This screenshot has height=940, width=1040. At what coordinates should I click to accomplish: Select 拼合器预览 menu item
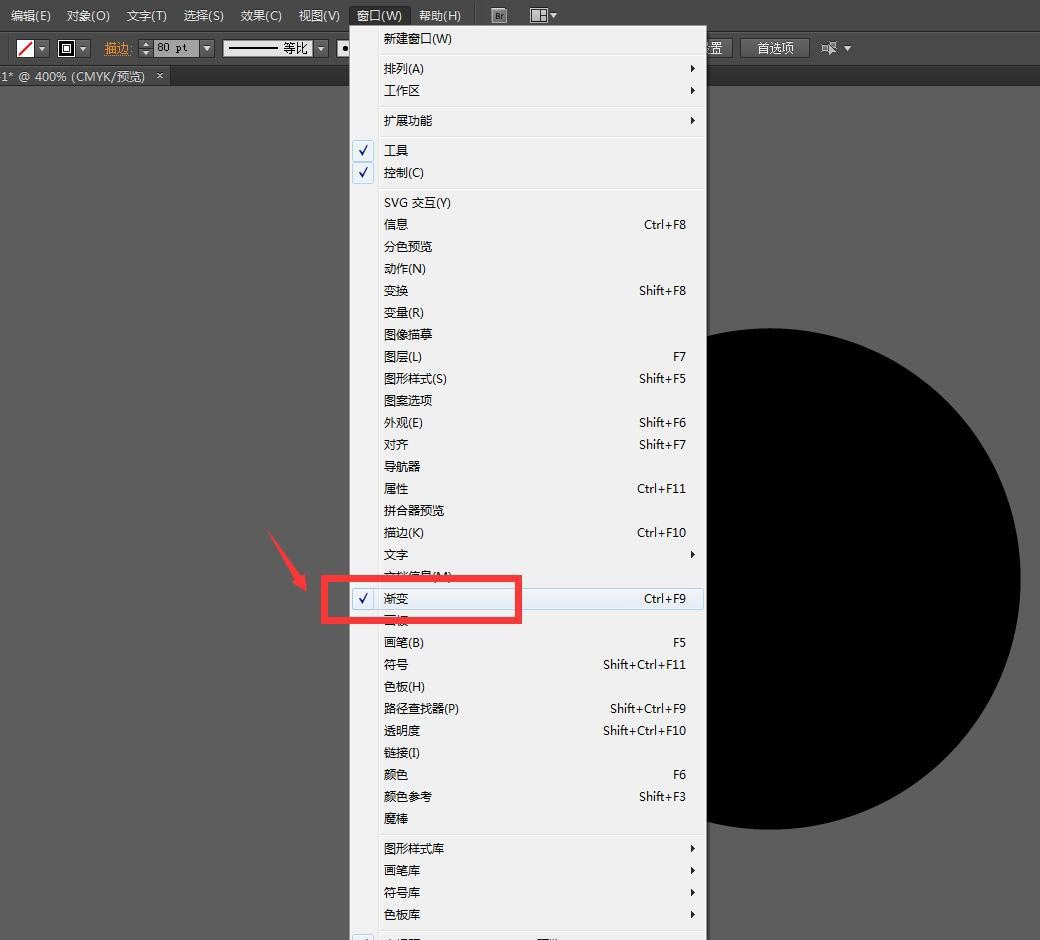coord(527,510)
